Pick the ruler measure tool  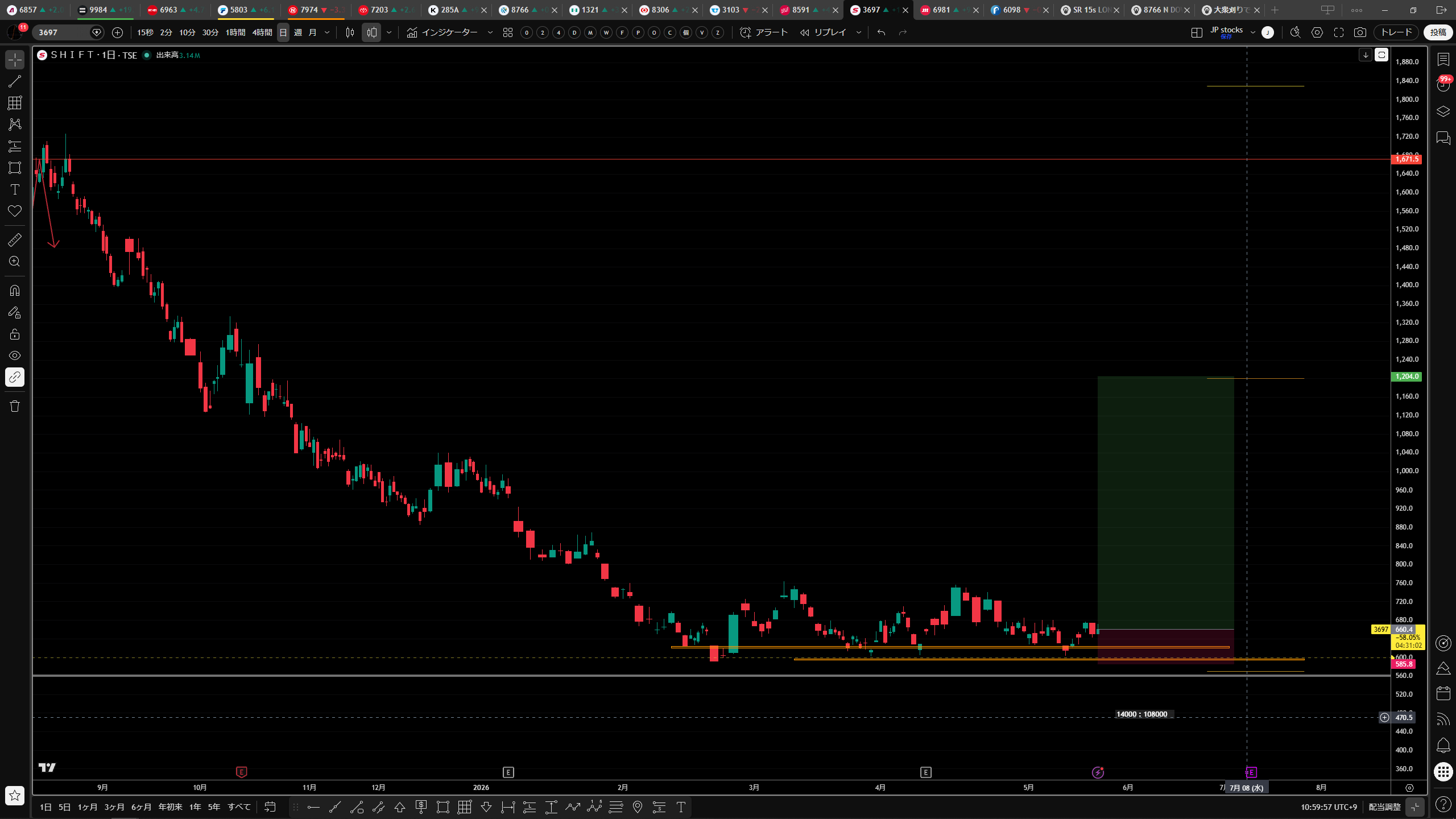(x=15, y=240)
